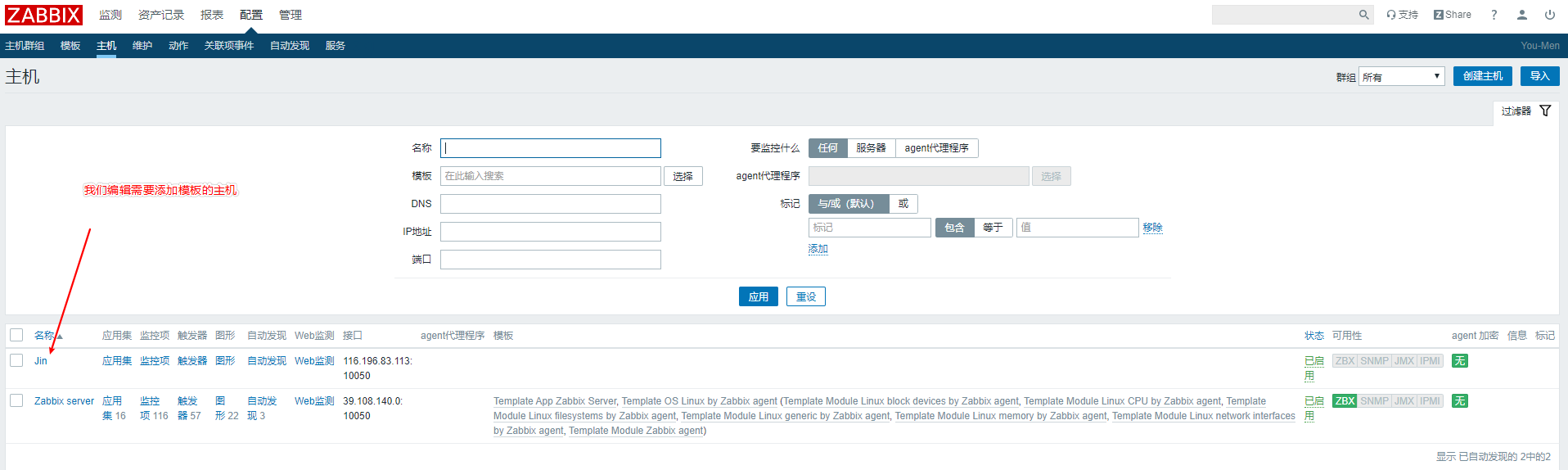Select 等于 tag operator
The width and height of the screenshot is (1568, 470).
pyautogui.click(x=993, y=228)
